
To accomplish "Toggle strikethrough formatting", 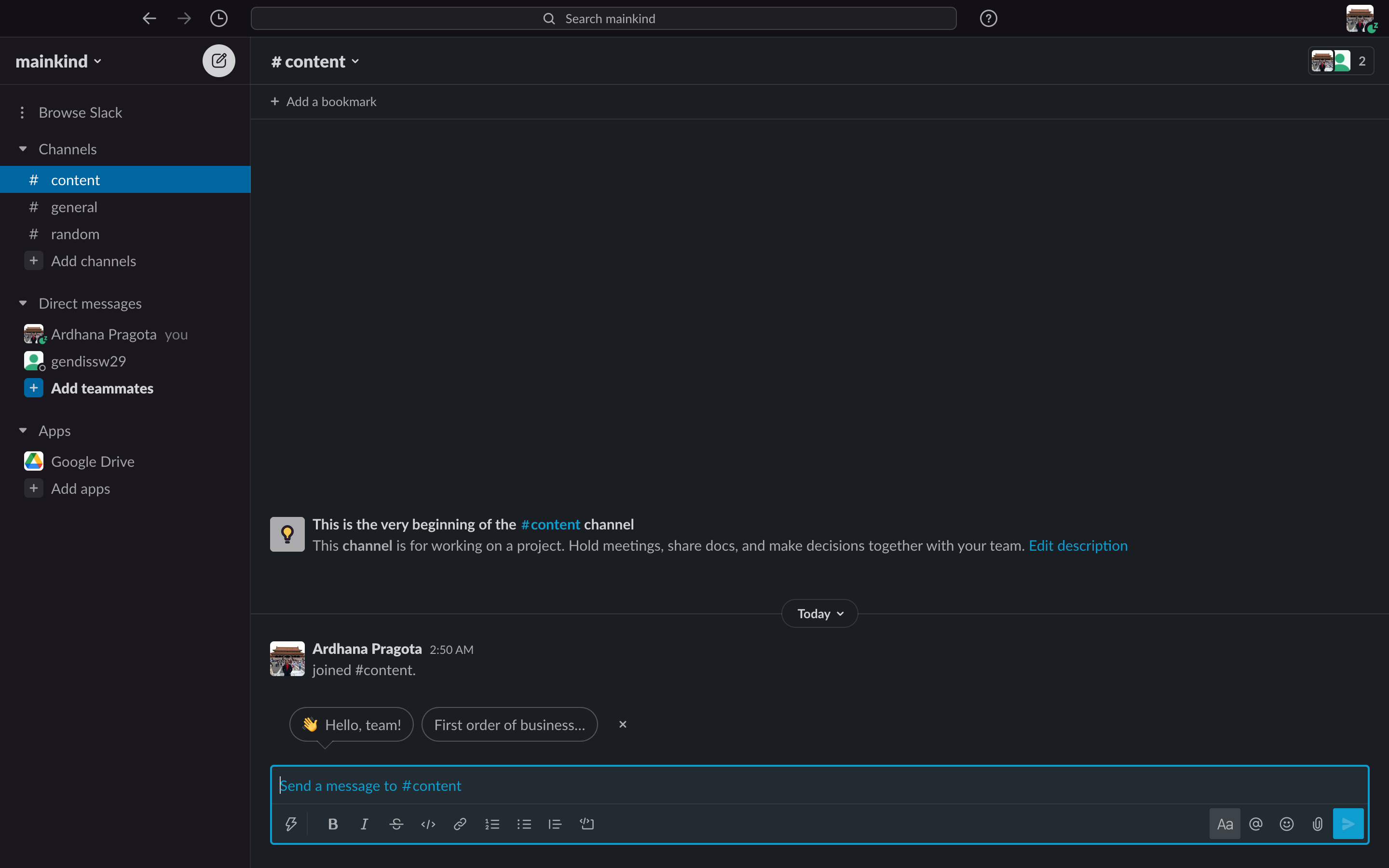I will [x=396, y=824].
